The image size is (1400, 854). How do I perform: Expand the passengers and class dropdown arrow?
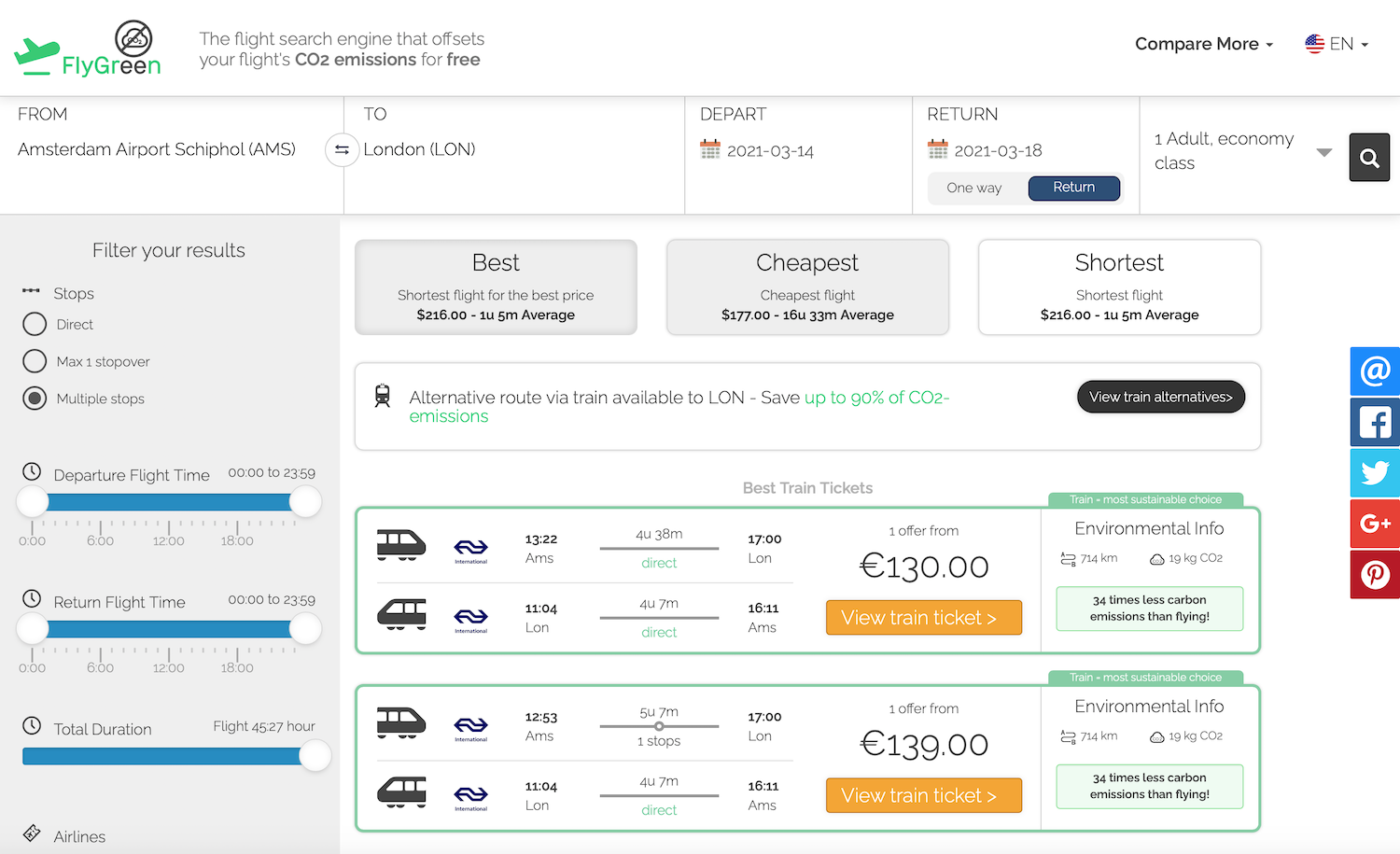pyautogui.click(x=1323, y=152)
